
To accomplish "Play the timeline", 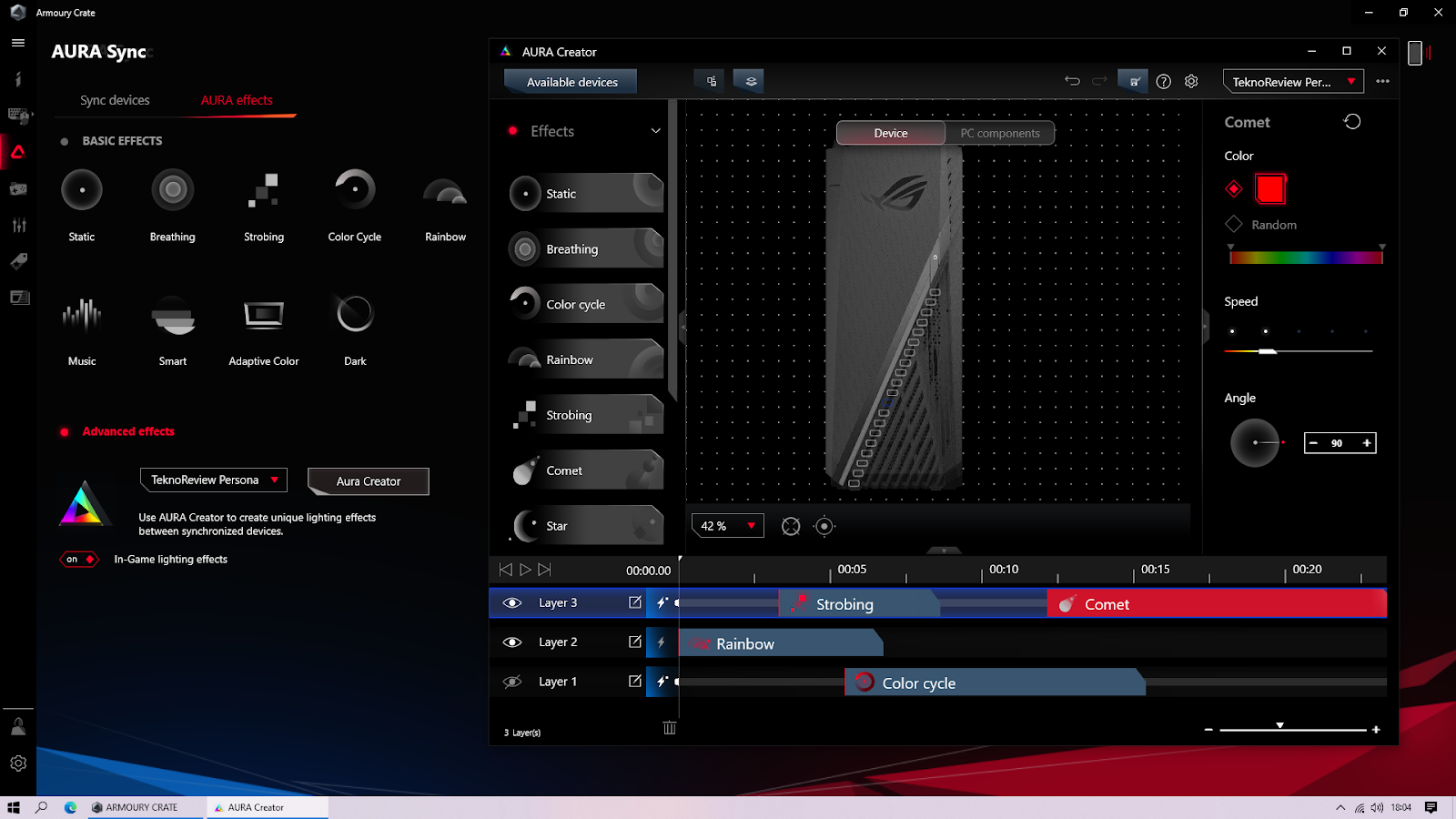I will 525,570.
